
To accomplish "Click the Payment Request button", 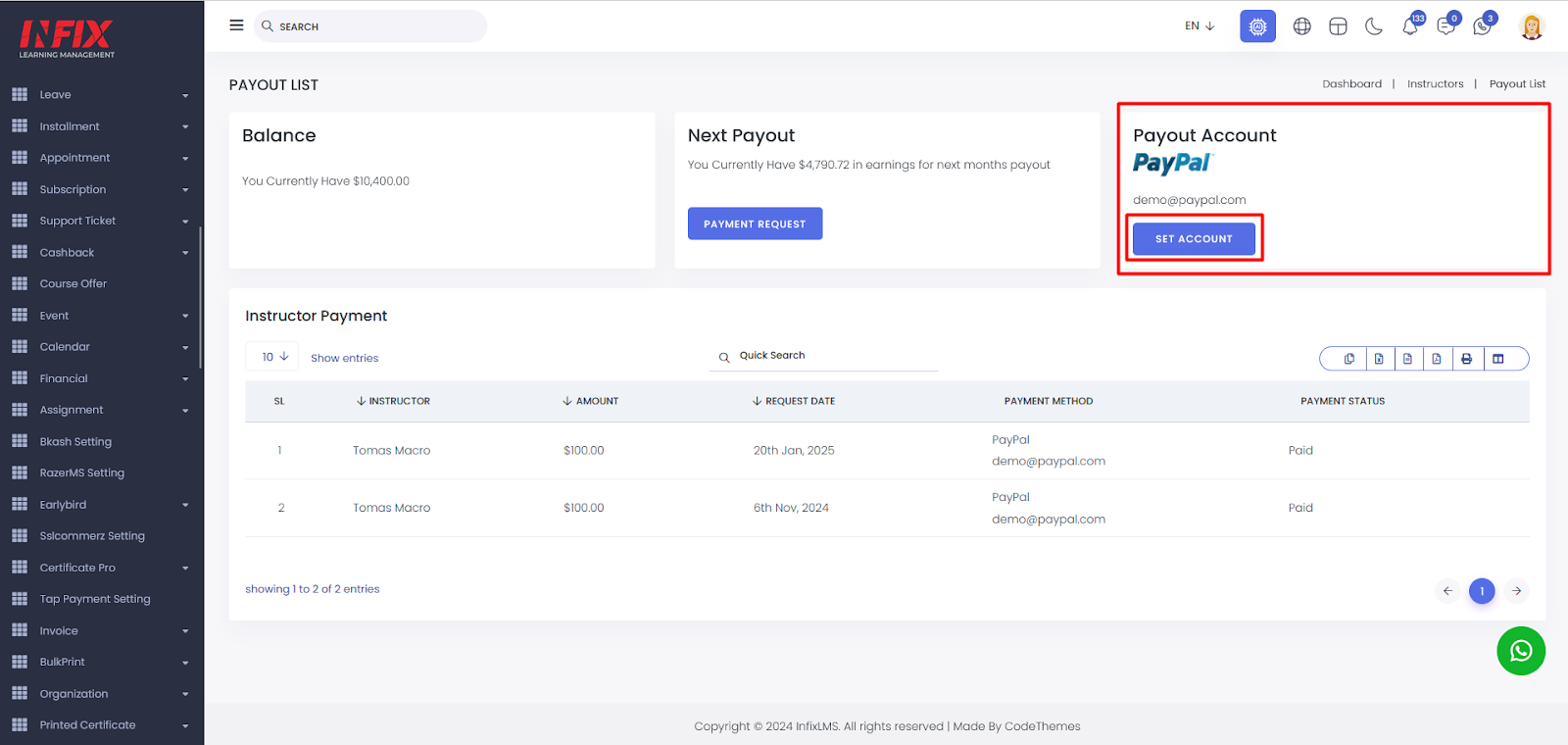I will [x=755, y=223].
